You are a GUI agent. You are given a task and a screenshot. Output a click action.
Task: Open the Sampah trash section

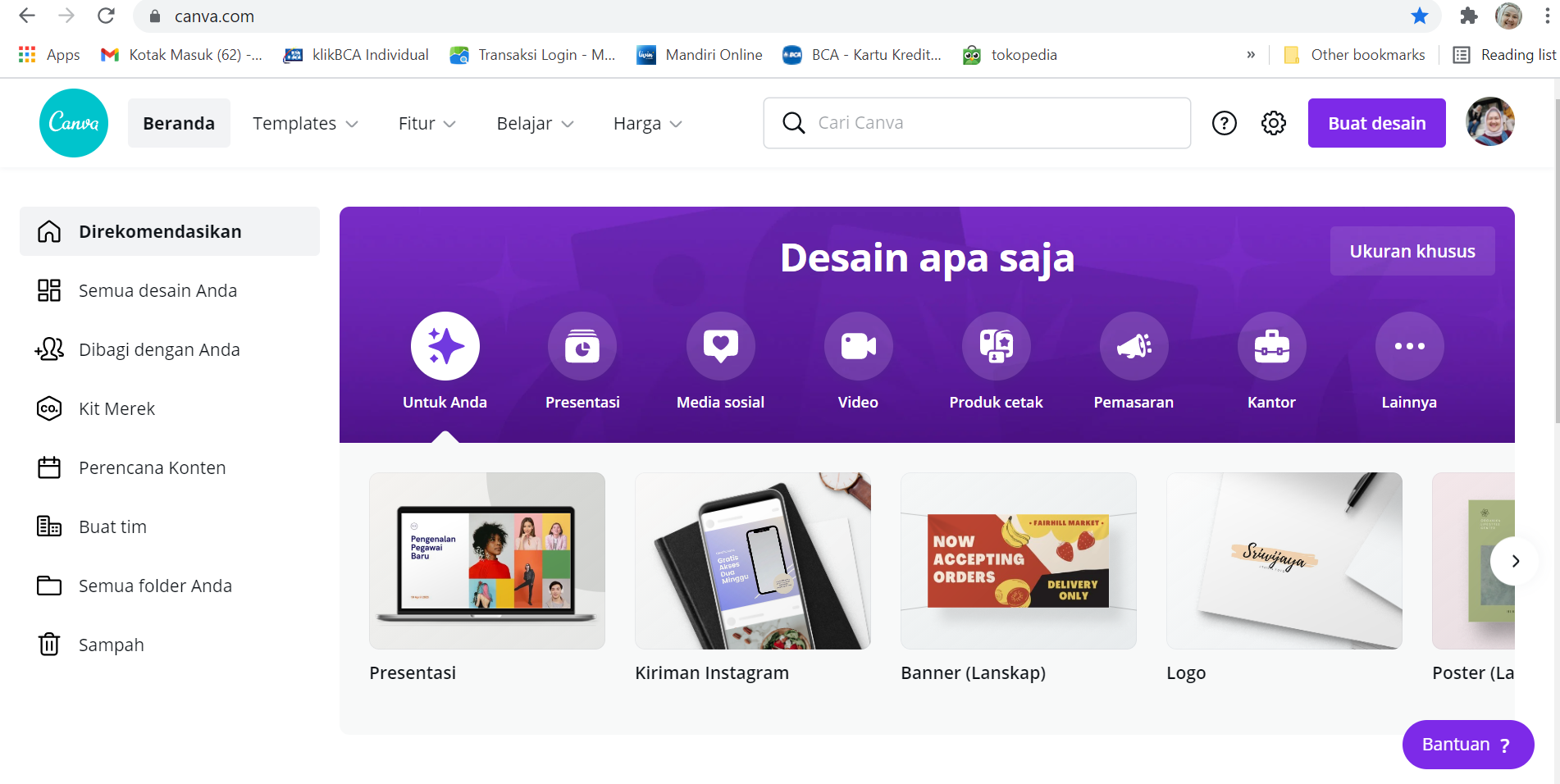pyautogui.click(x=112, y=645)
